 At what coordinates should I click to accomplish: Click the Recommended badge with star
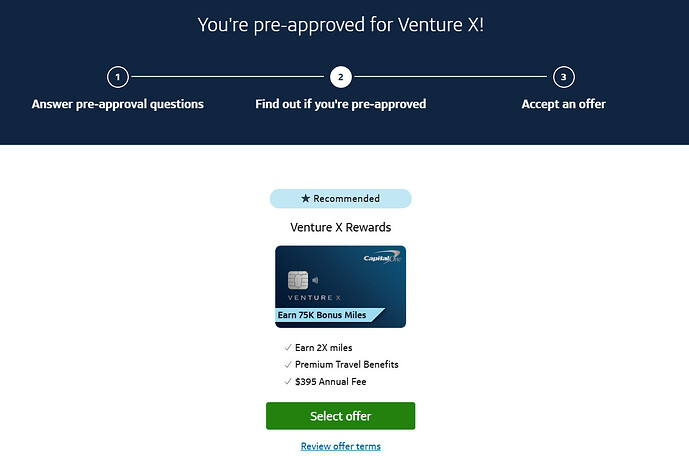point(341,199)
